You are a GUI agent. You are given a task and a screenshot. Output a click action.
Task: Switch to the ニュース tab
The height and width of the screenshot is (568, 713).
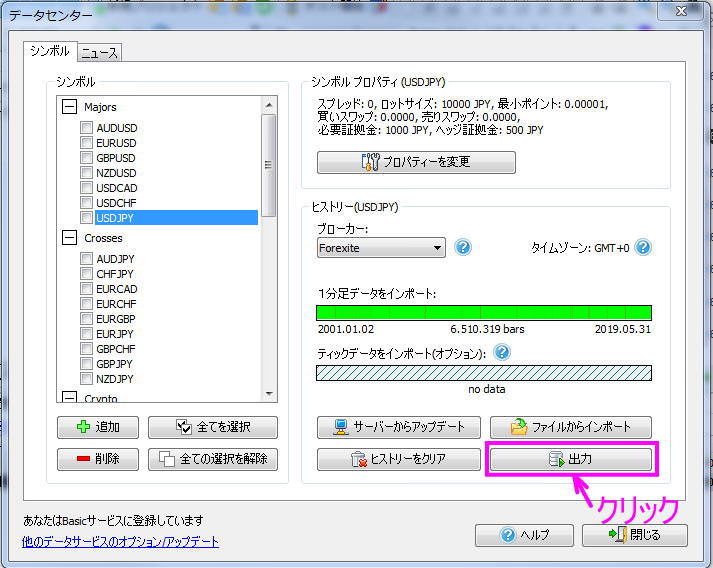100,53
